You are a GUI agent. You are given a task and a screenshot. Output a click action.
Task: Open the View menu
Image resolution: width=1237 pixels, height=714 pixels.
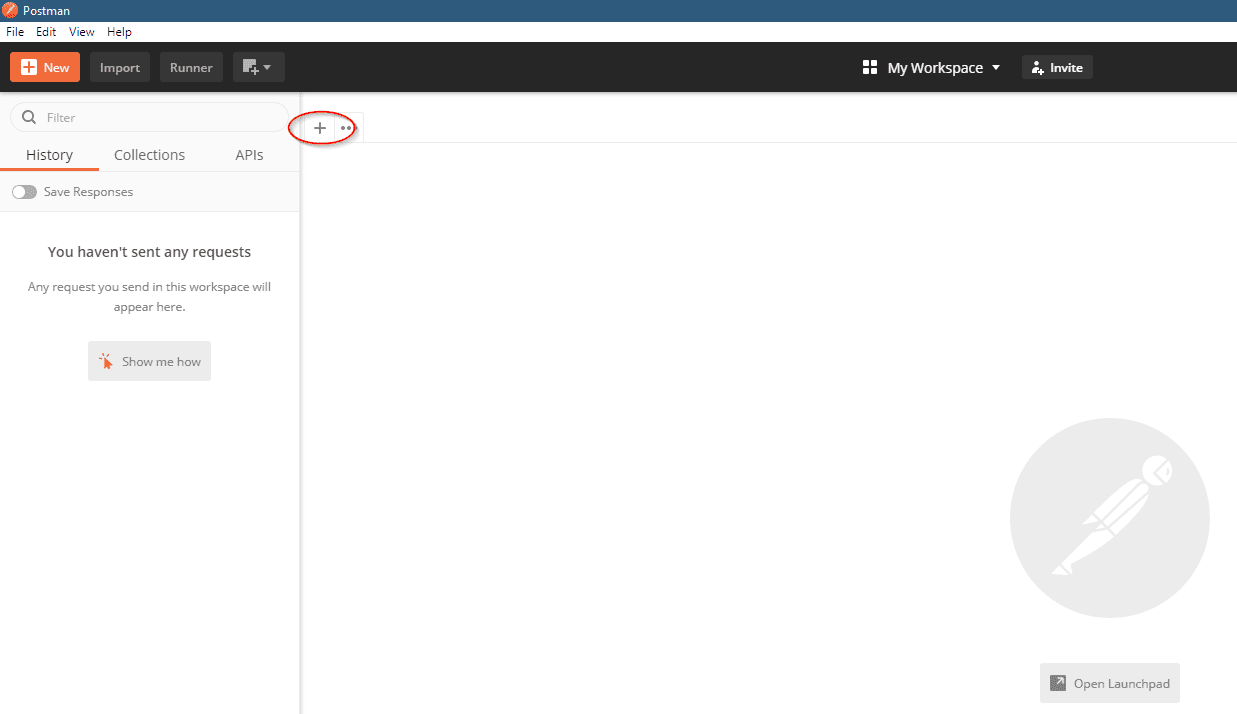pos(82,32)
